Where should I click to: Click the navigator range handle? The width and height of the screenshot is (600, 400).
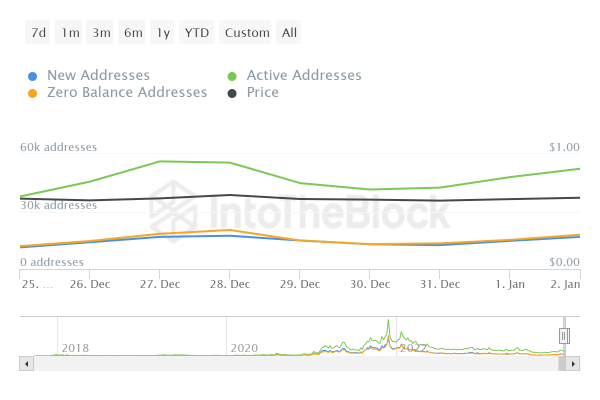[564, 336]
